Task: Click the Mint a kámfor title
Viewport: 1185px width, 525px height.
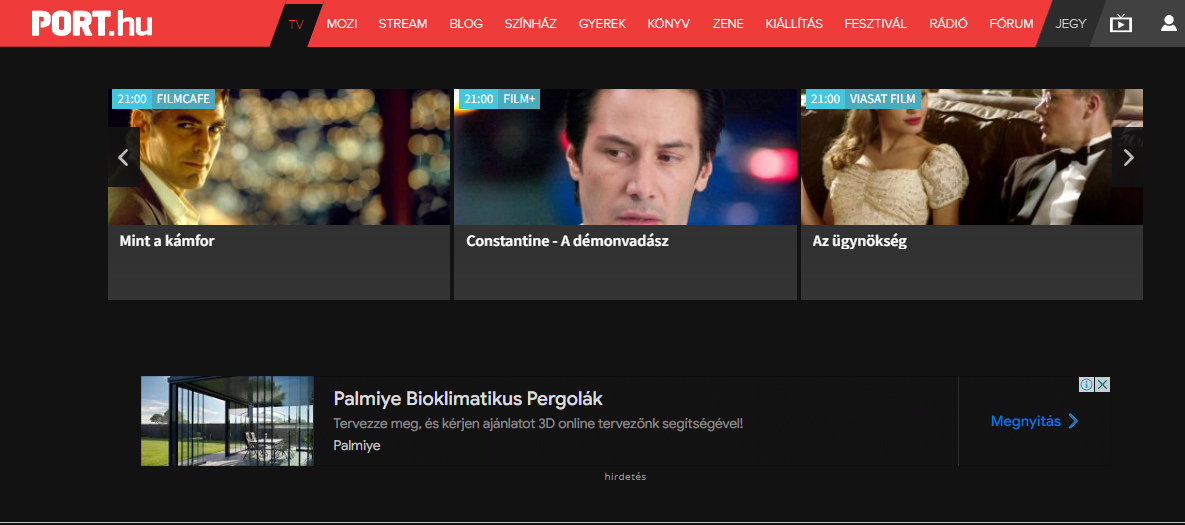Action: pos(167,242)
